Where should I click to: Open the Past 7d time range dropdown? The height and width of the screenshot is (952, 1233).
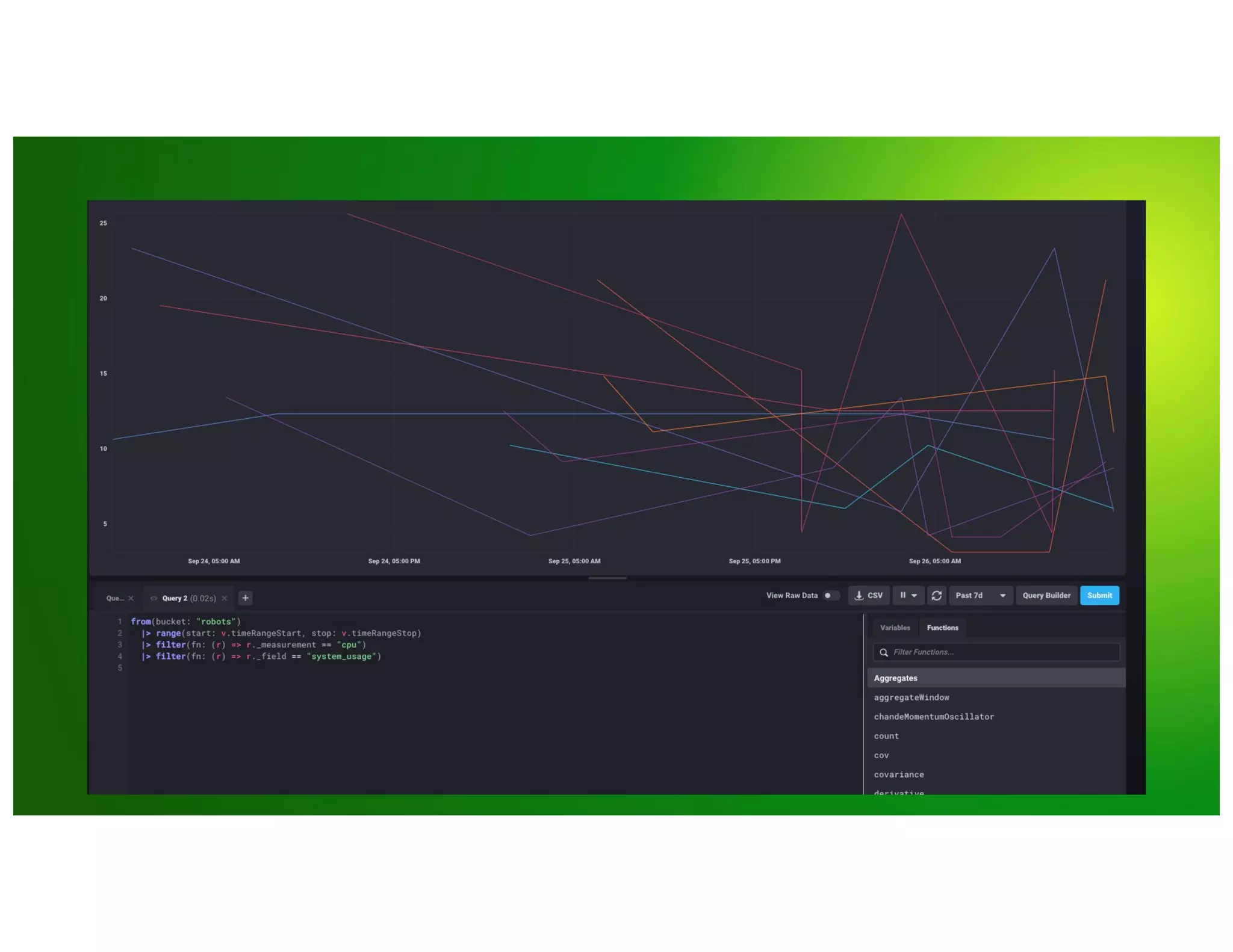(x=980, y=595)
